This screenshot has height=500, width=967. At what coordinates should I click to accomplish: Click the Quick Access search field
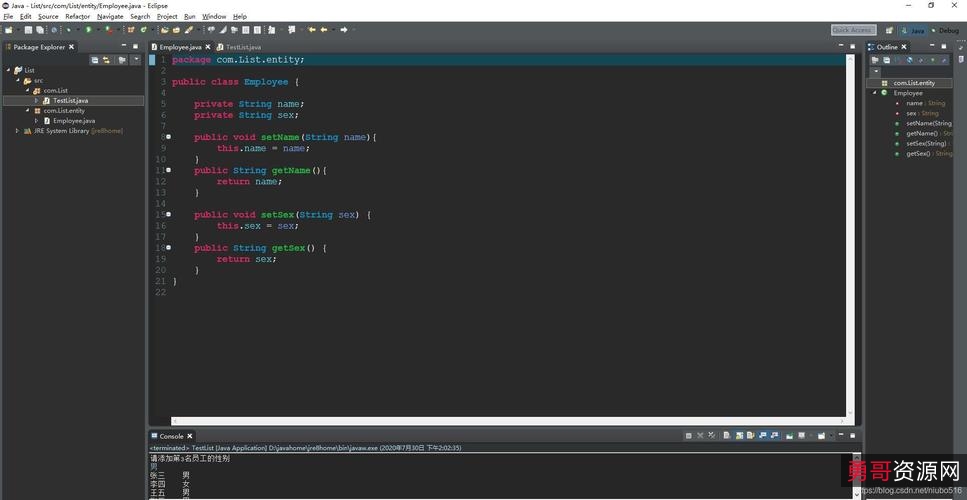tap(853, 30)
